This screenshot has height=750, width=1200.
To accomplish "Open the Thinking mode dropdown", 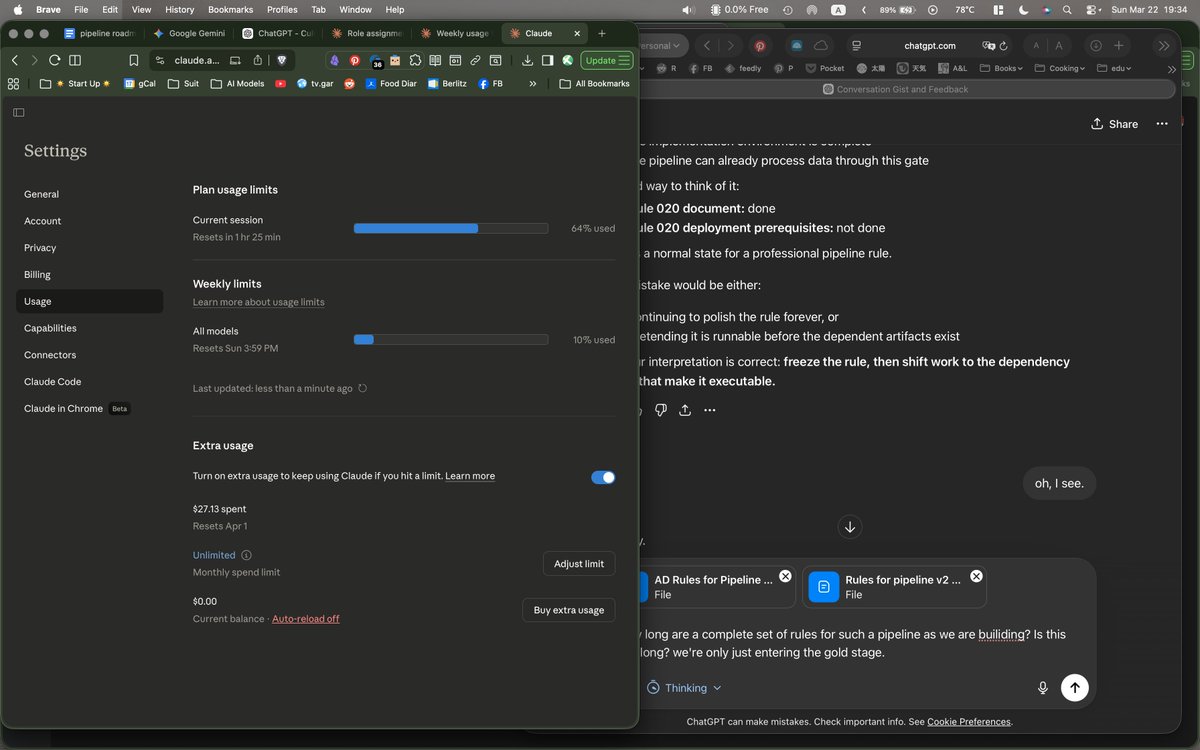I will click(684, 688).
